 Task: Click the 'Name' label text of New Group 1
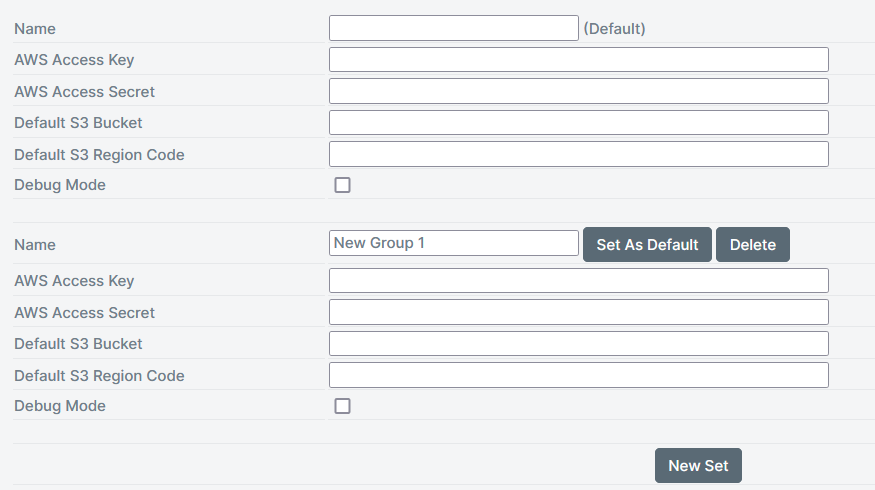(x=35, y=245)
